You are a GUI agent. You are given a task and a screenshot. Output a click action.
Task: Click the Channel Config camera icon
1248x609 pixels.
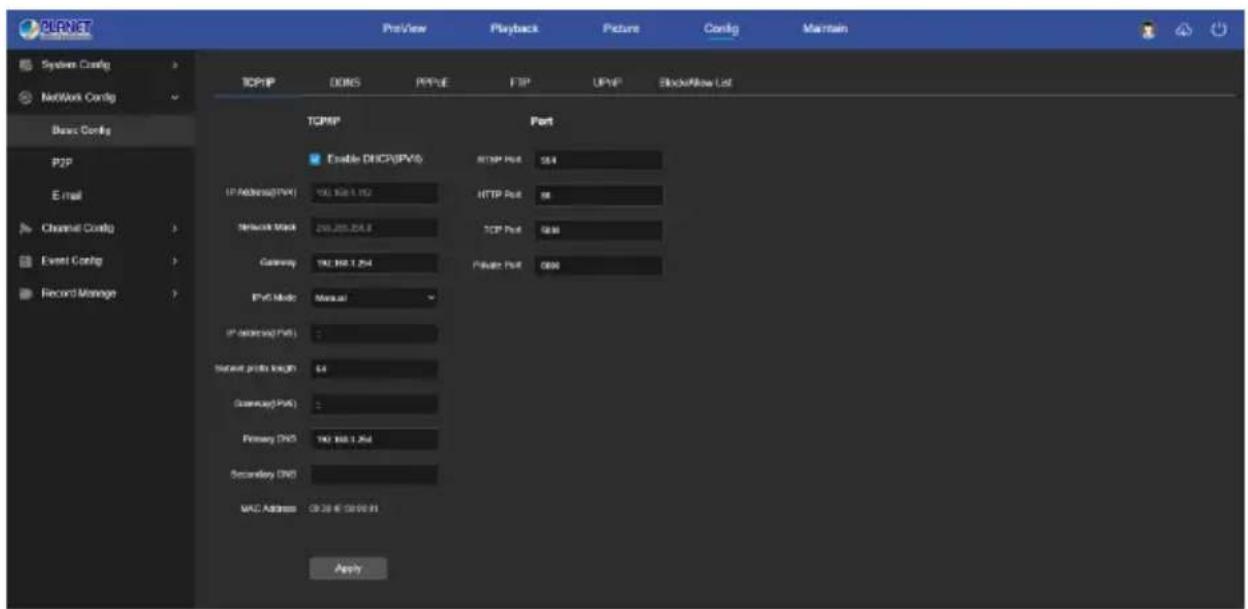tap(24, 228)
